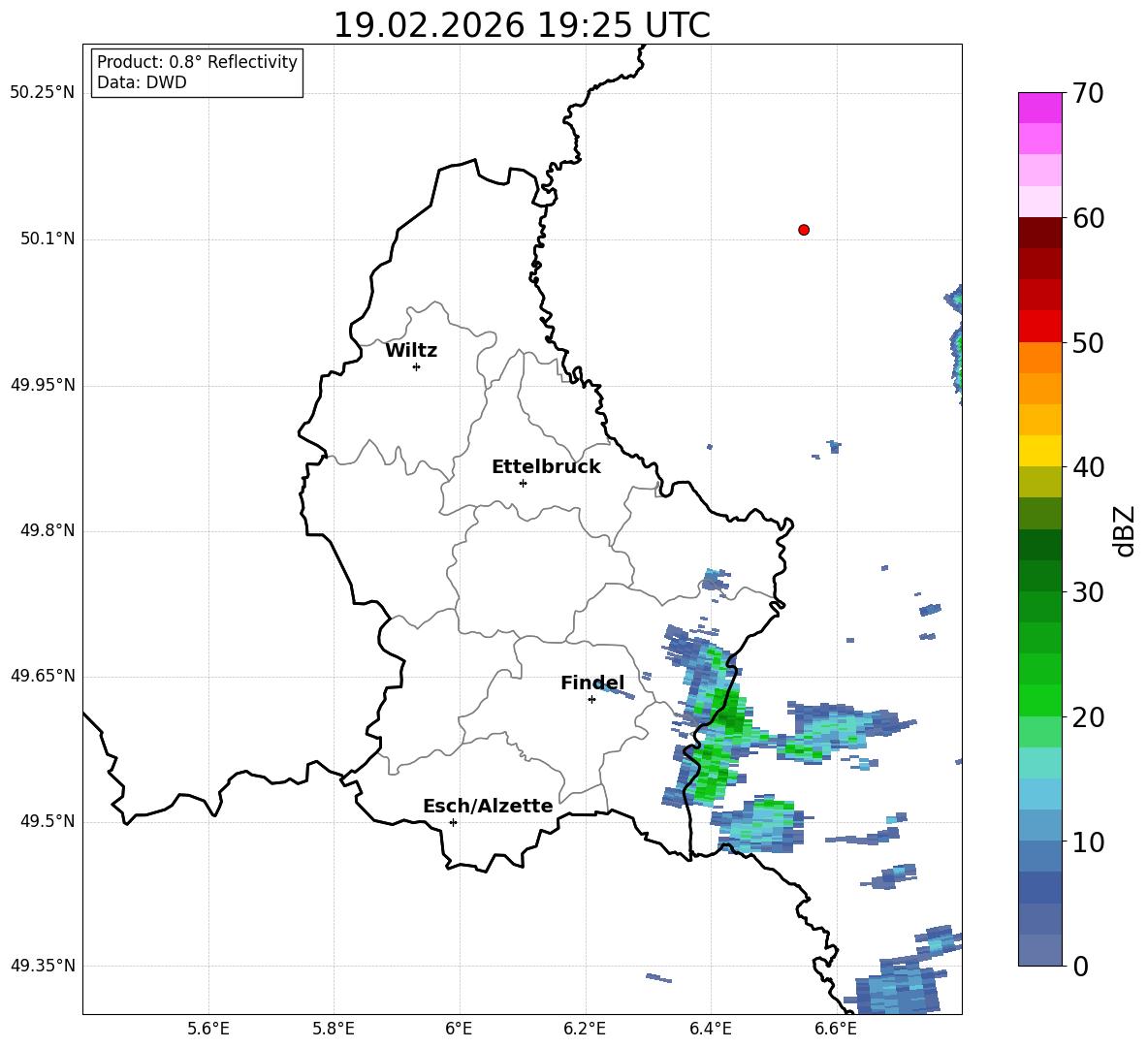Click the 5.6°E longitude label

[208, 1029]
